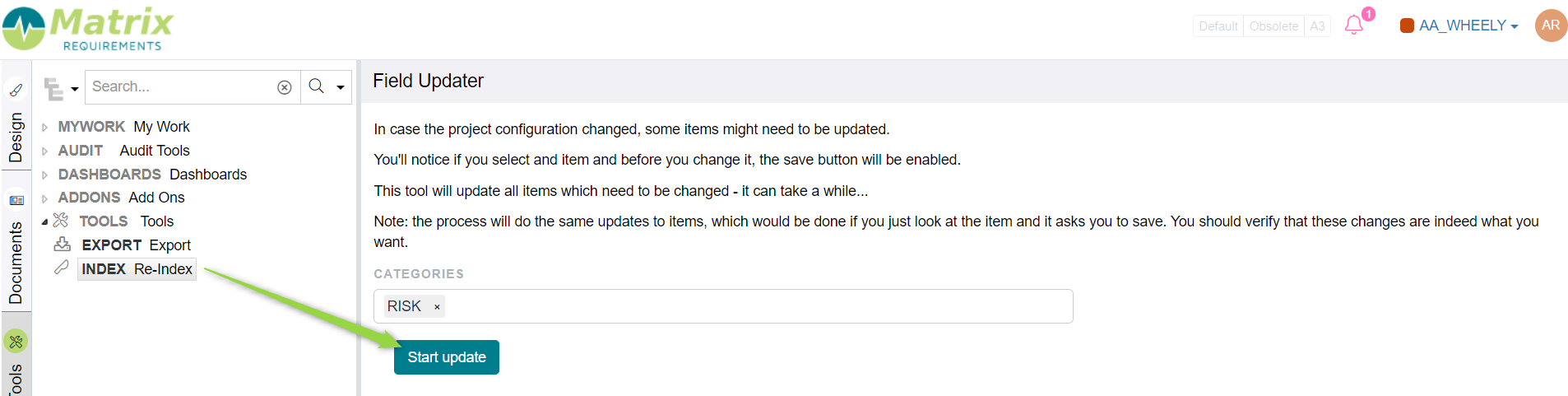Toggle the A3 label filter
Viewport: 1568px width, 396px height.
pos(1317,26)
